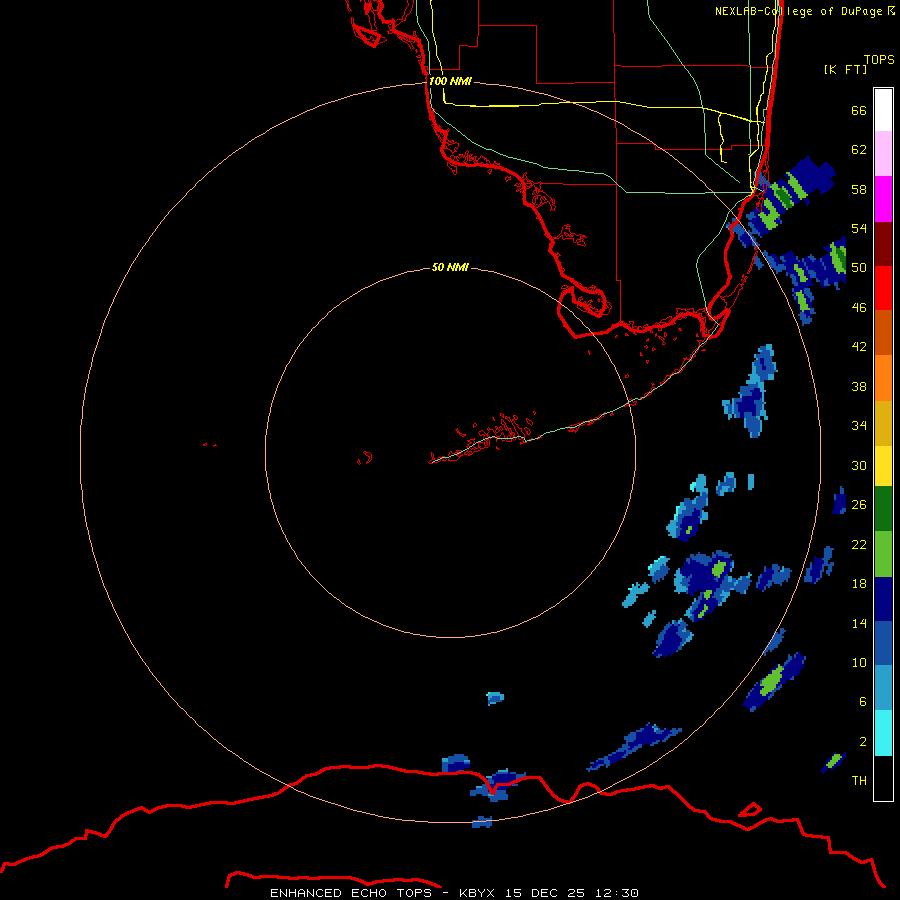Screen dimensions: 900x900
Task: Click the ENHANCED ECHO TOPS caption
Action: click(x=454, y=893)
